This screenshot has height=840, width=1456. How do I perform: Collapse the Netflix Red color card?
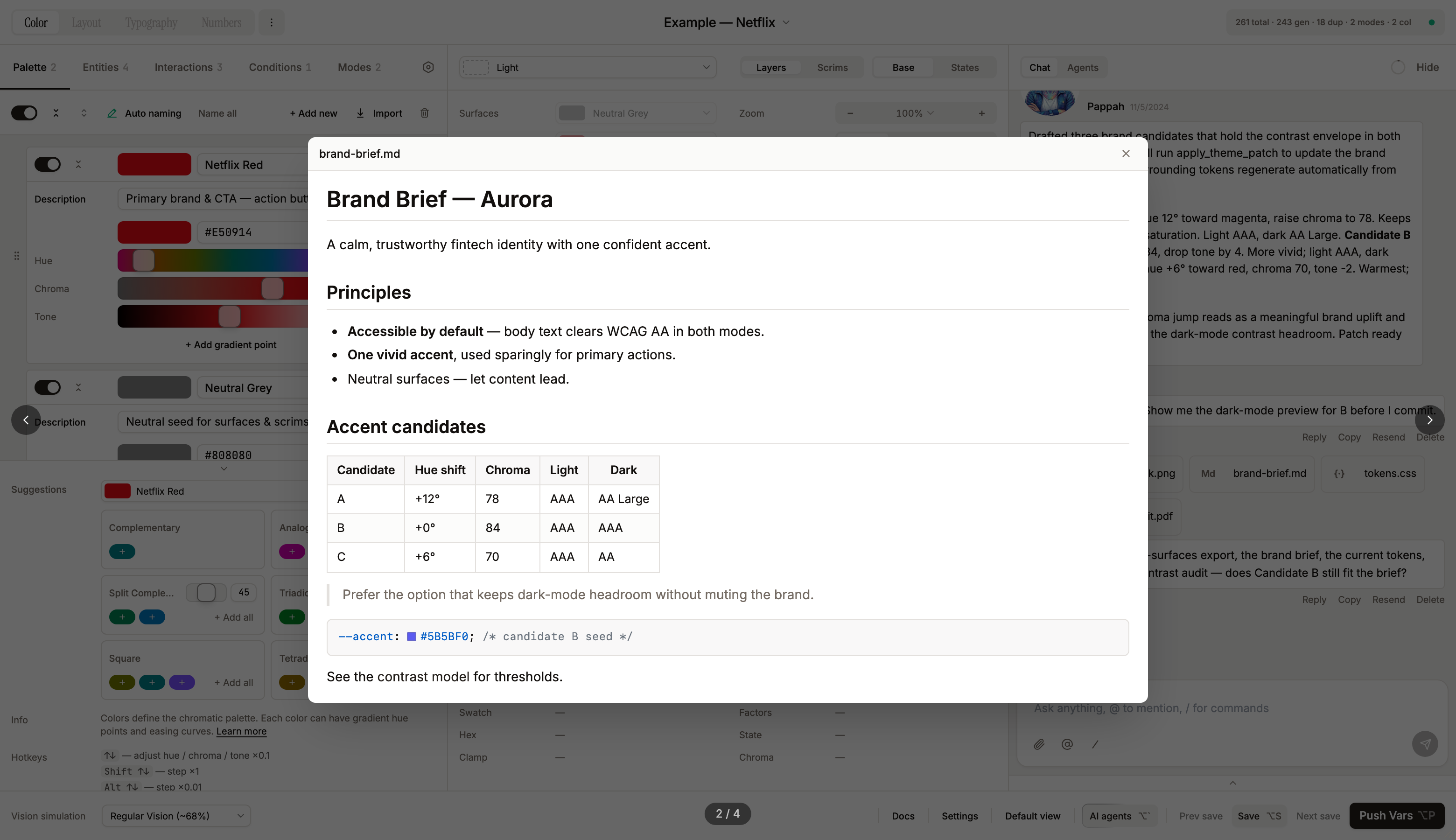(x=78, y=164)
